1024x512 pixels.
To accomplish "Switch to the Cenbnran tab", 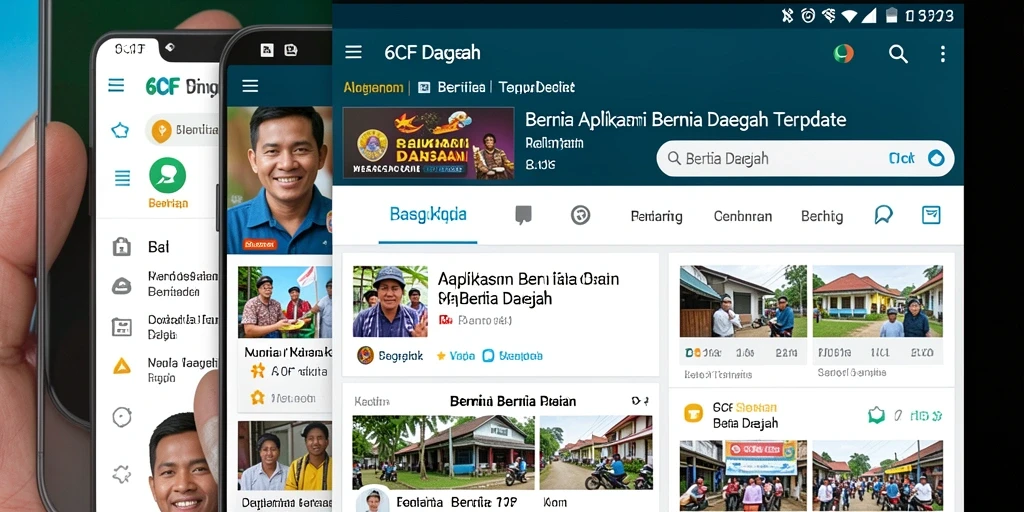I will pos(743,216).
